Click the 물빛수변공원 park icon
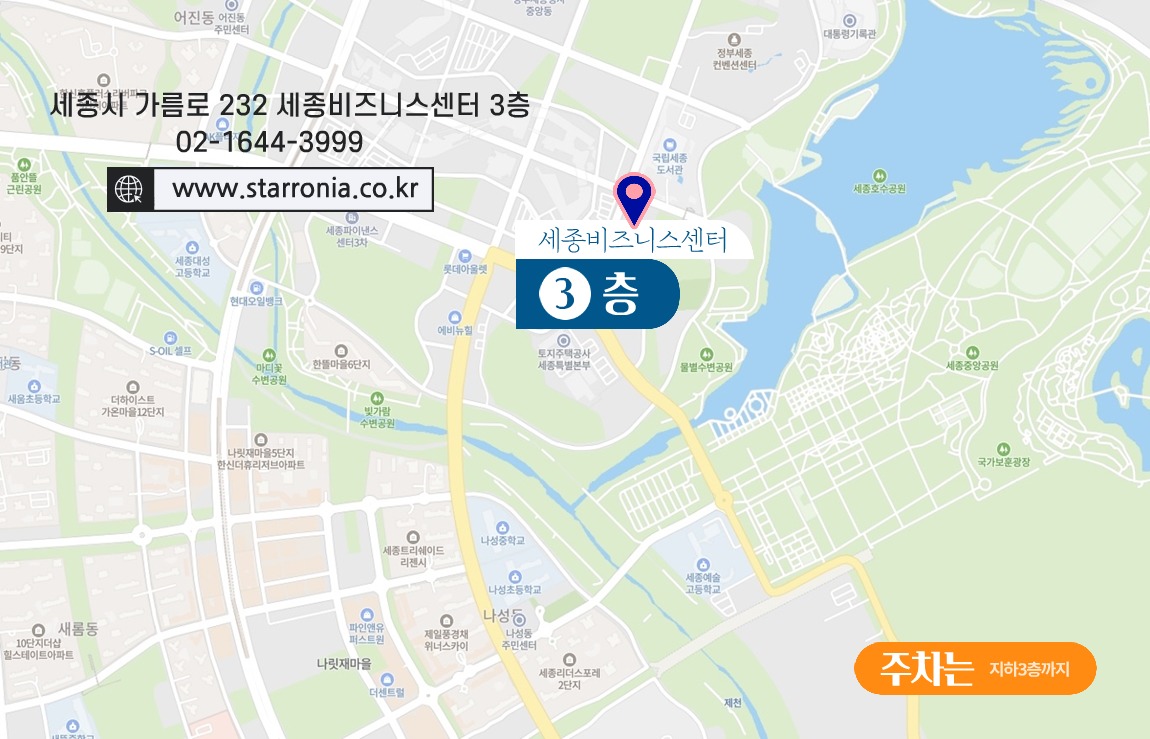1150x739 pixels. pos(706,354)
